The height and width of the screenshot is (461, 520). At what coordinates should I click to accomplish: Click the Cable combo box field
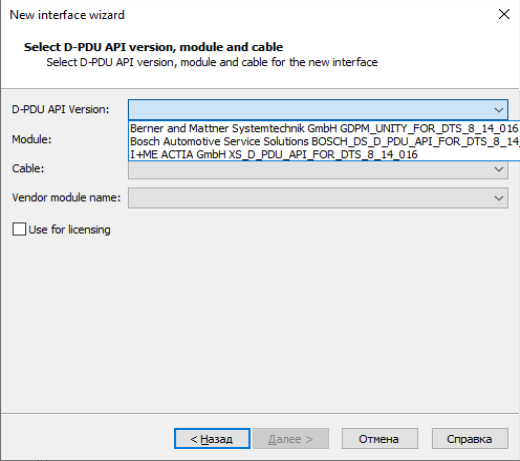click(318, 170)
